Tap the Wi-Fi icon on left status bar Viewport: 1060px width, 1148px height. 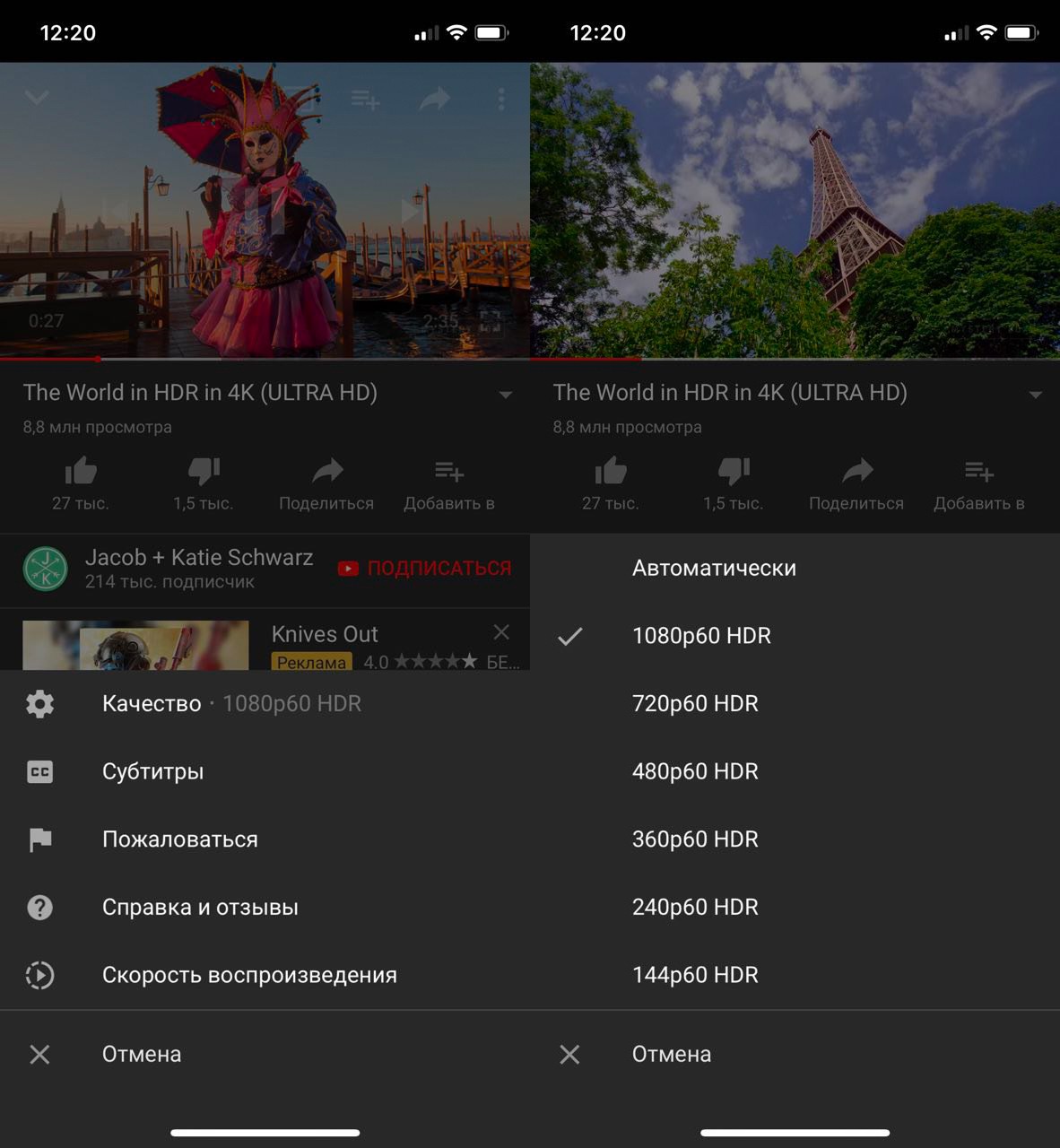pyautogui.click(x=456, y=33)
